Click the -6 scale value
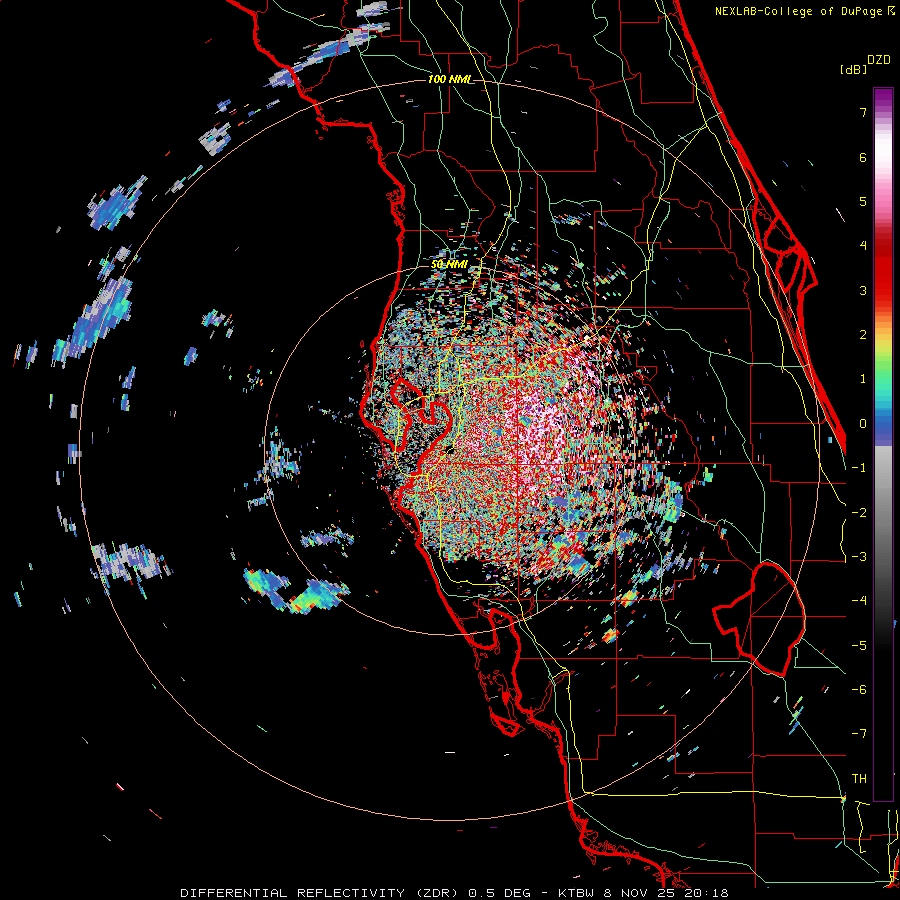Image resolution: width=900 pixels, height=900 pixels. pos(859,690)
